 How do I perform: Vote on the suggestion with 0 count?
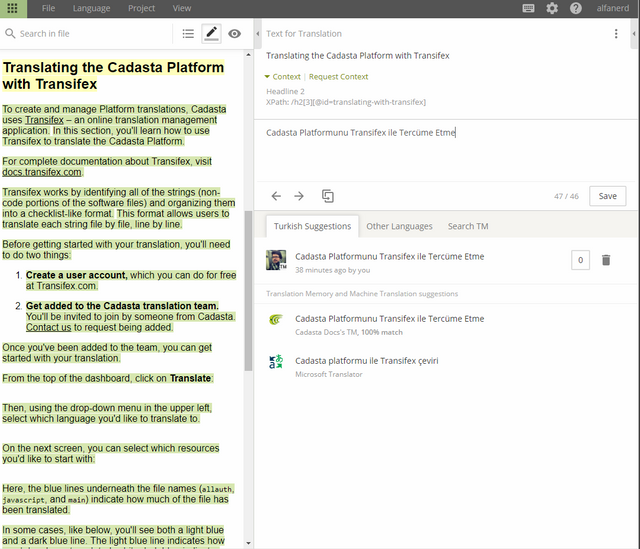580,260
